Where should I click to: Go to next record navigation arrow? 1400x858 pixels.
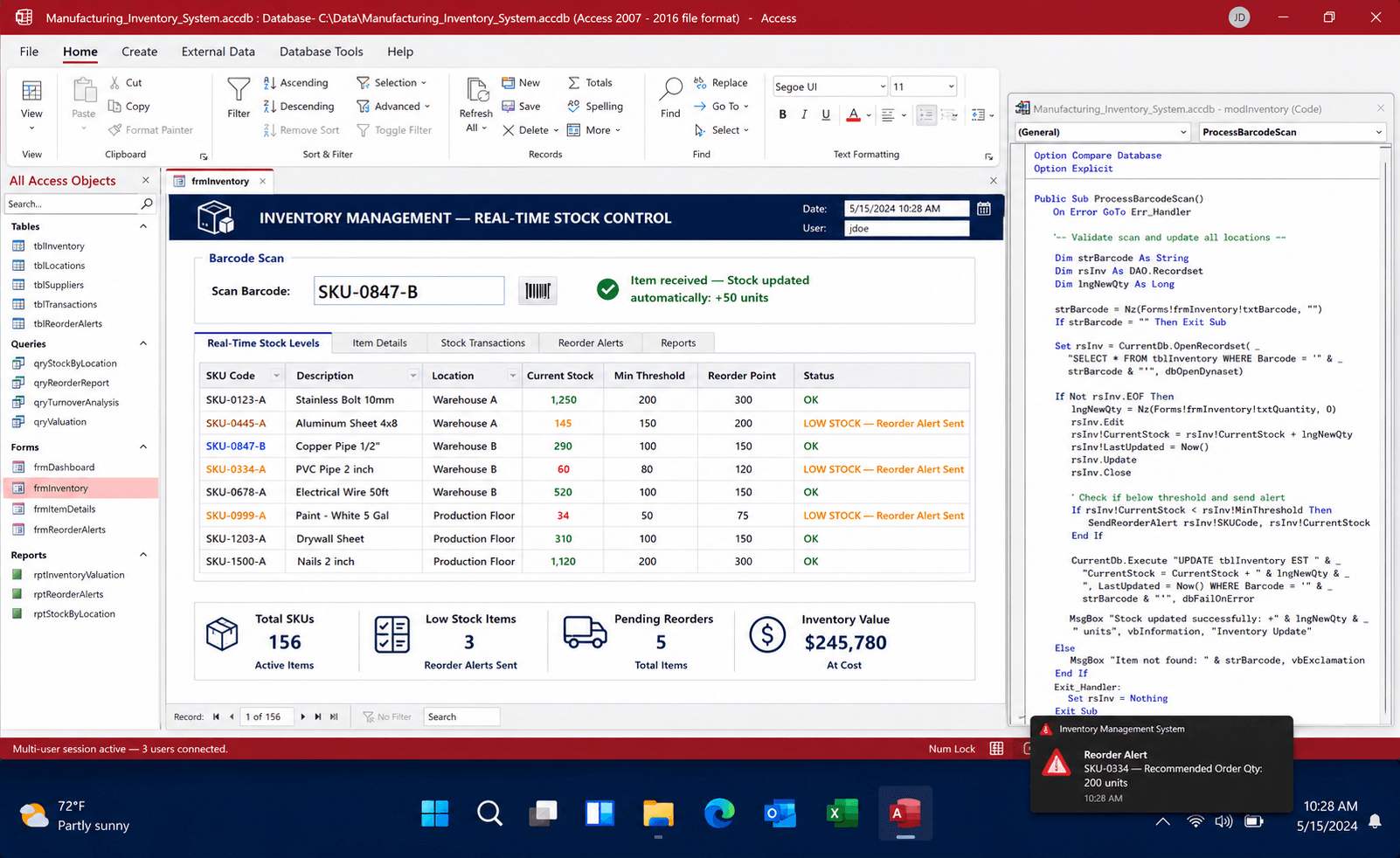pos(303,716)
